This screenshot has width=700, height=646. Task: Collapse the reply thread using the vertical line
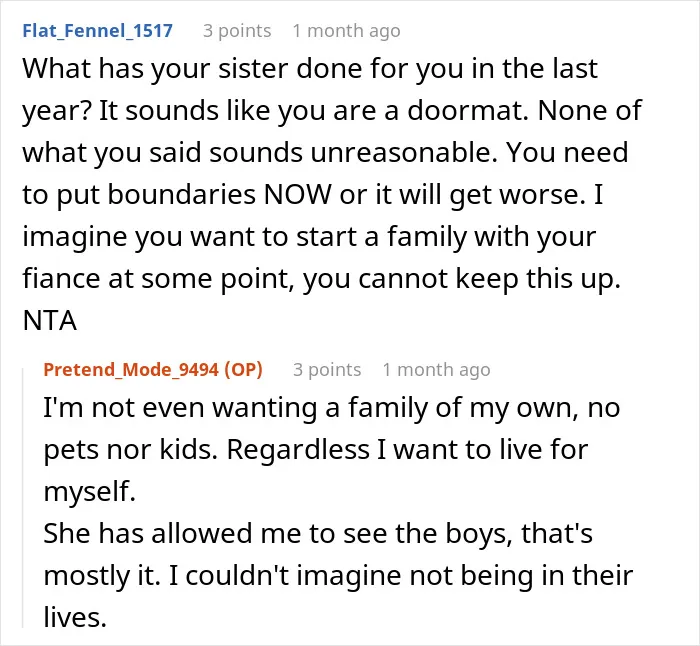(x=23, y=498)
